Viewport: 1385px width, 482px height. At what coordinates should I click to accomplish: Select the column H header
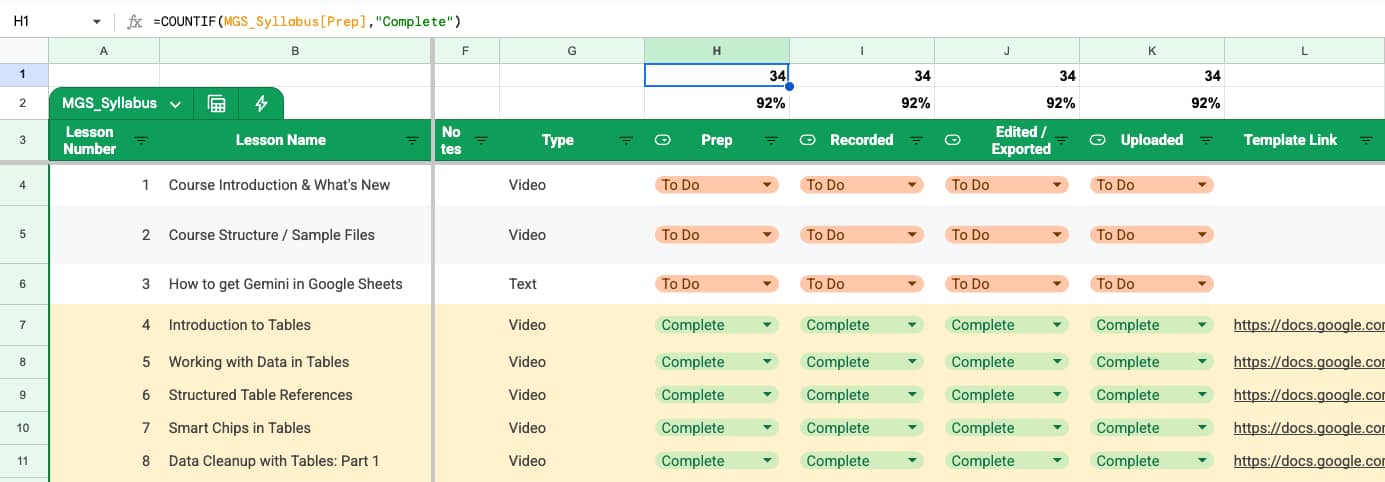[x=716, y=51]
